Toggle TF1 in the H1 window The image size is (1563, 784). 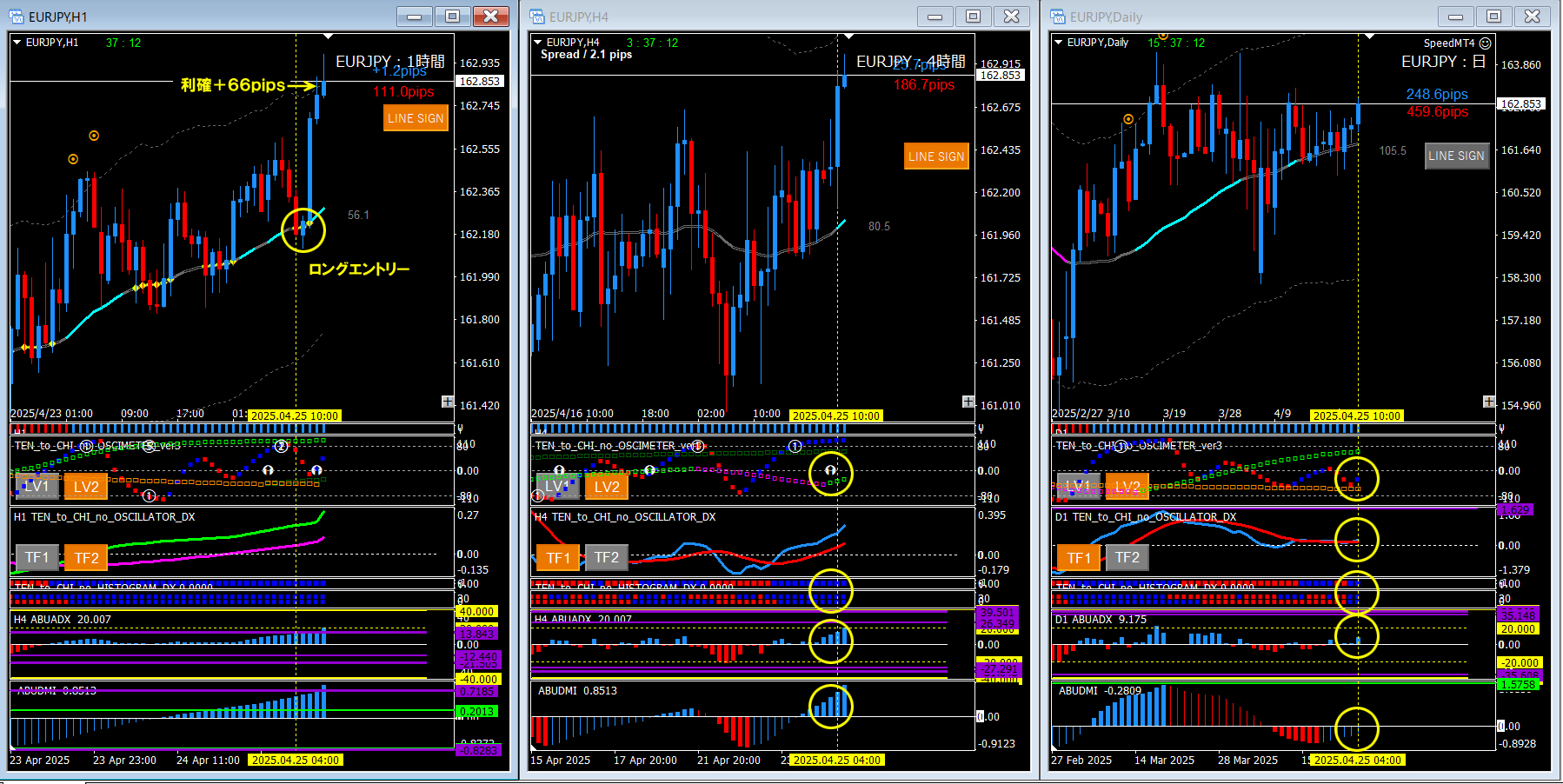coord(37,558)
